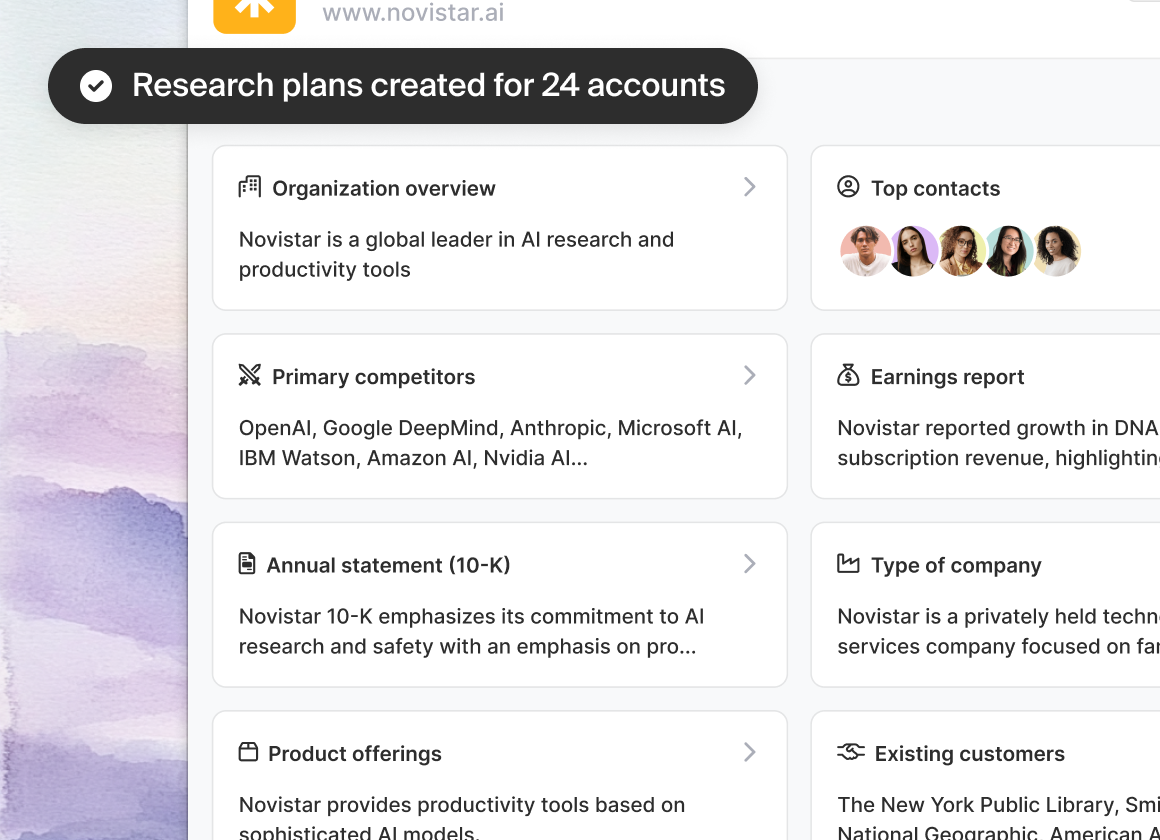Expand the Primary competitors card chevron
Viewport: 1160px width, 840px height.
point(749,375)
